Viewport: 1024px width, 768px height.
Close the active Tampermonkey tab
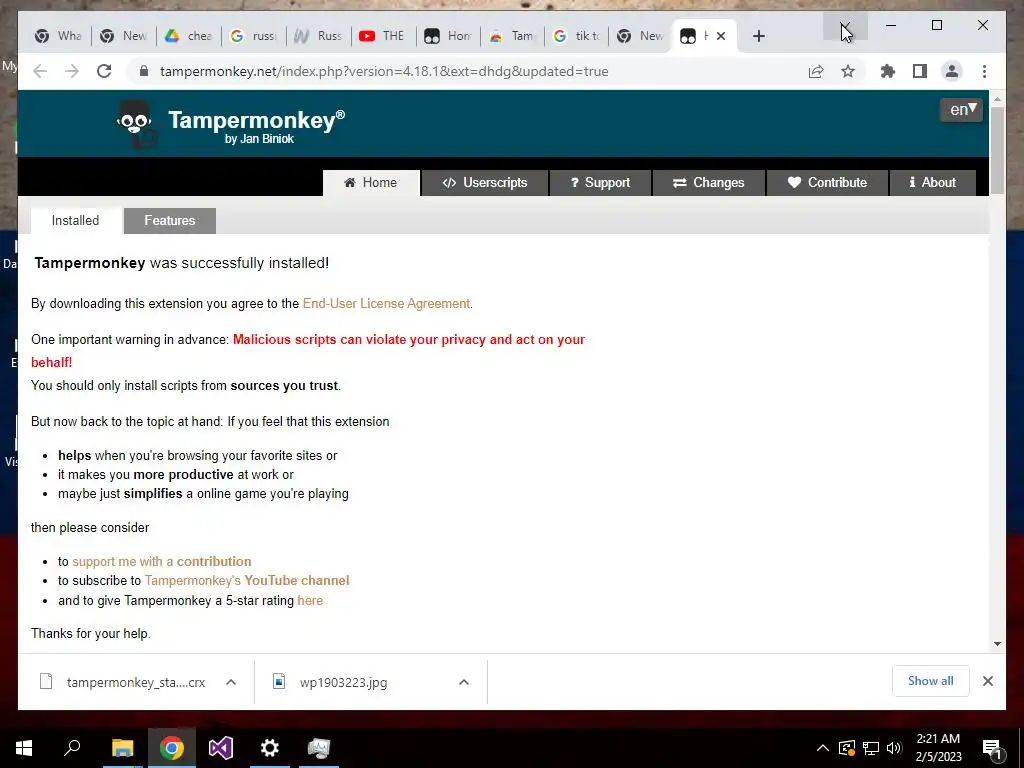click(721, 36)
